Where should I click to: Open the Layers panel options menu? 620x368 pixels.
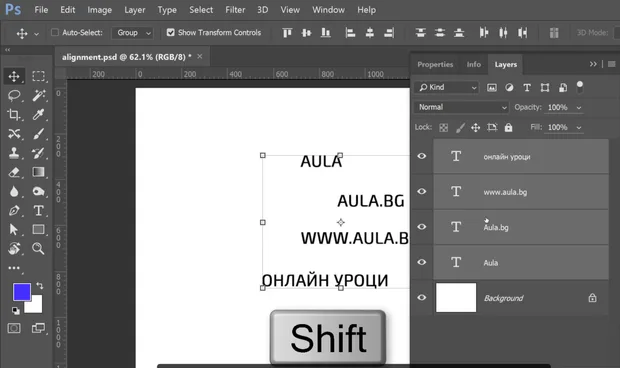click(611, 64)
